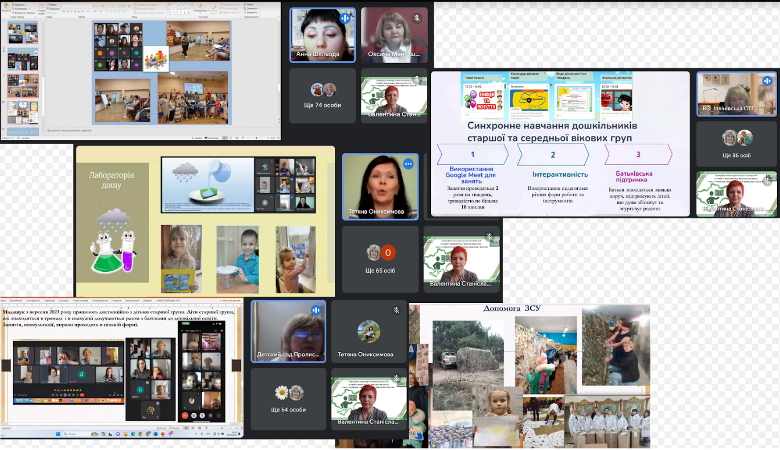The height and width of the screenshot is (450, 780).
Task: Open Windows Start button in bottom-left taskbar
Action: coord(58,434)
